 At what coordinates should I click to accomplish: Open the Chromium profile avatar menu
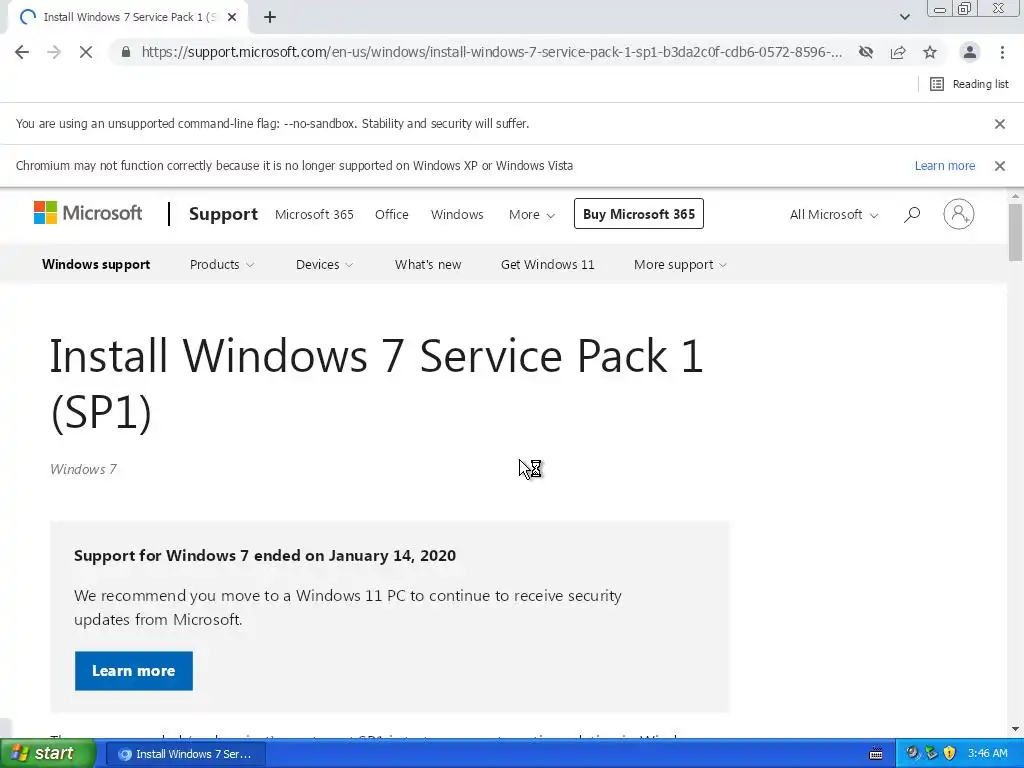coord(970,52)
